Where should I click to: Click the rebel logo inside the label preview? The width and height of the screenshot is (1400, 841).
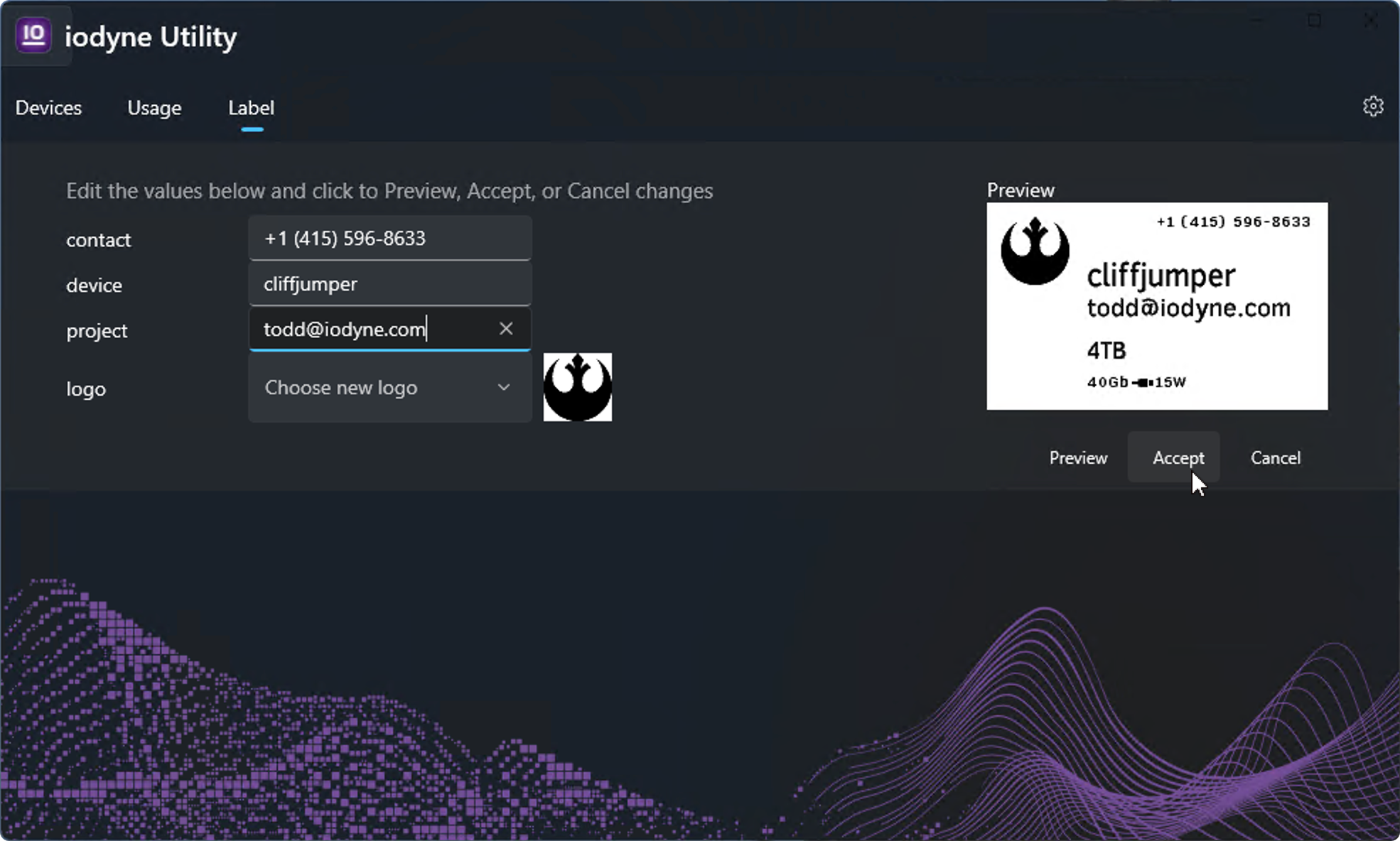coord(1035,251)
